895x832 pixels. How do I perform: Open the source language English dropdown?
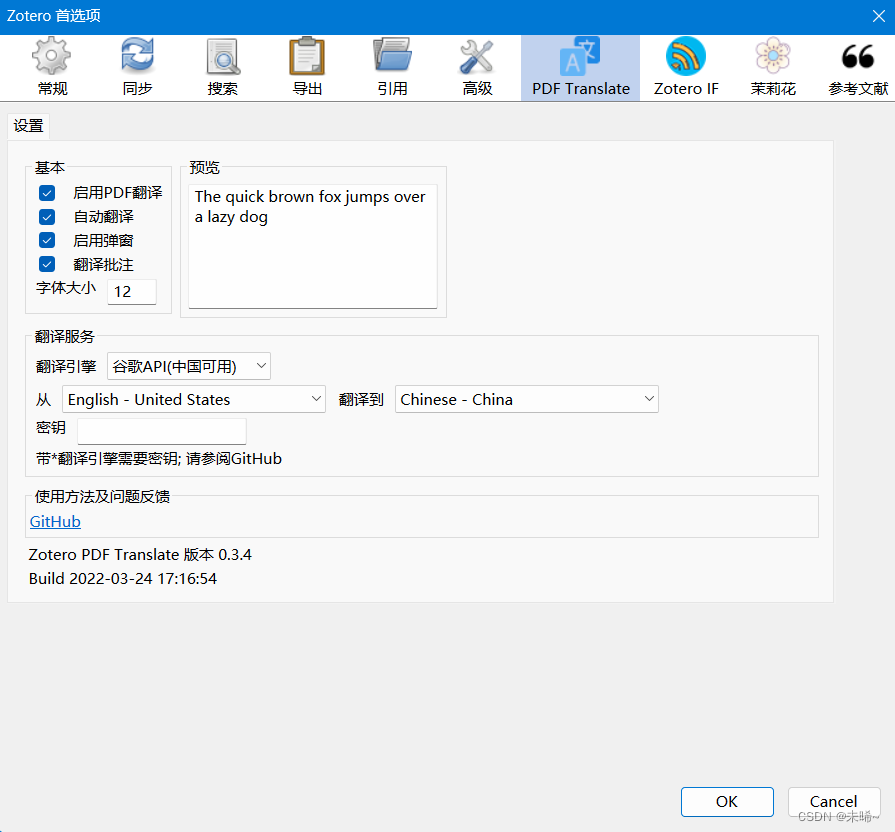193,399
